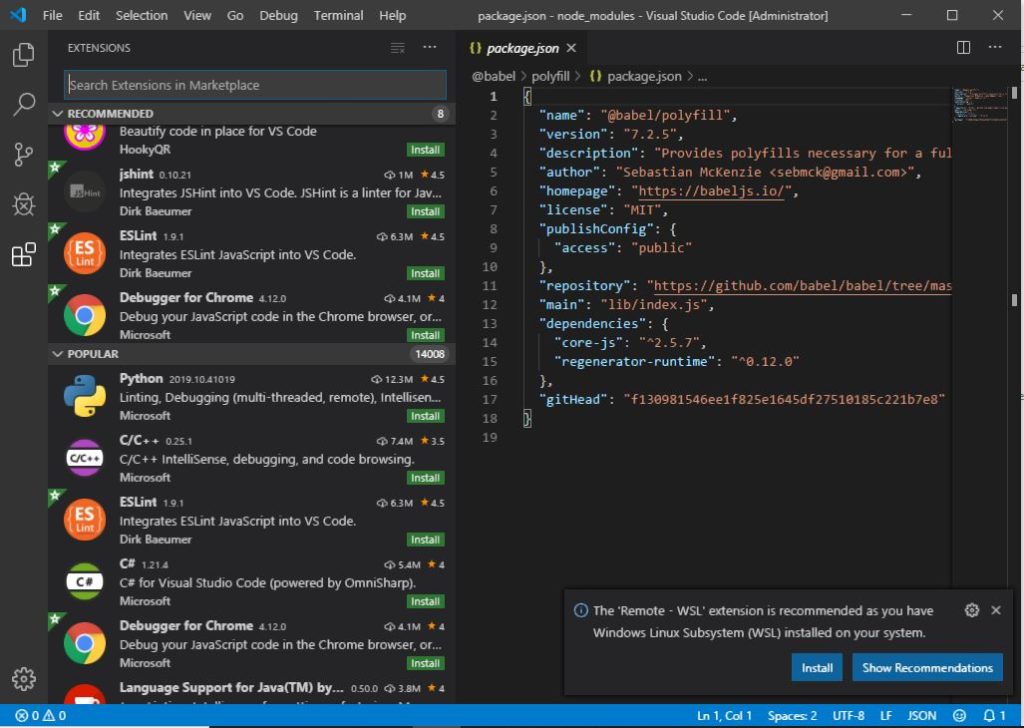Click the feedback smiley in status bar
Screen dimensions: 1024x728
[959, 716]
